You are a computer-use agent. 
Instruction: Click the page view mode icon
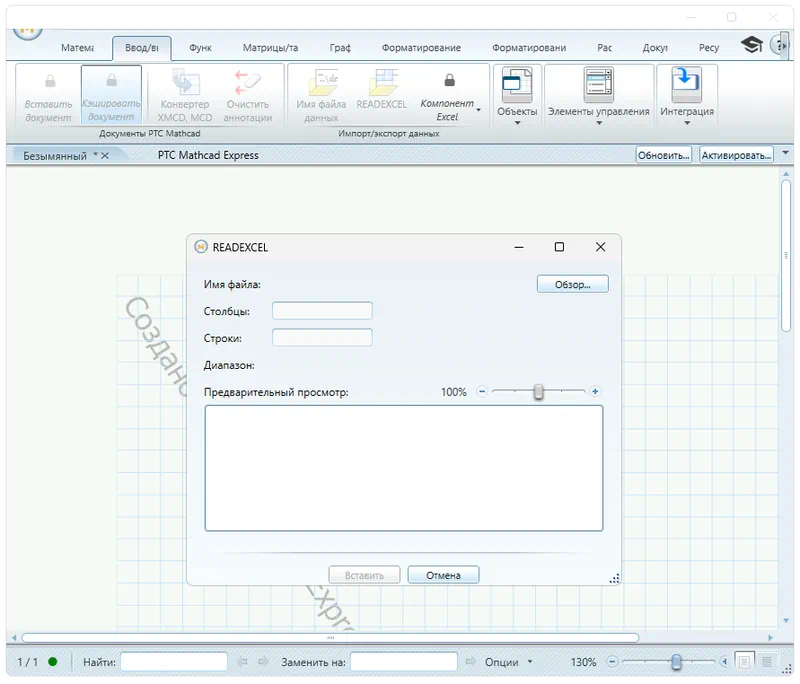744,662
